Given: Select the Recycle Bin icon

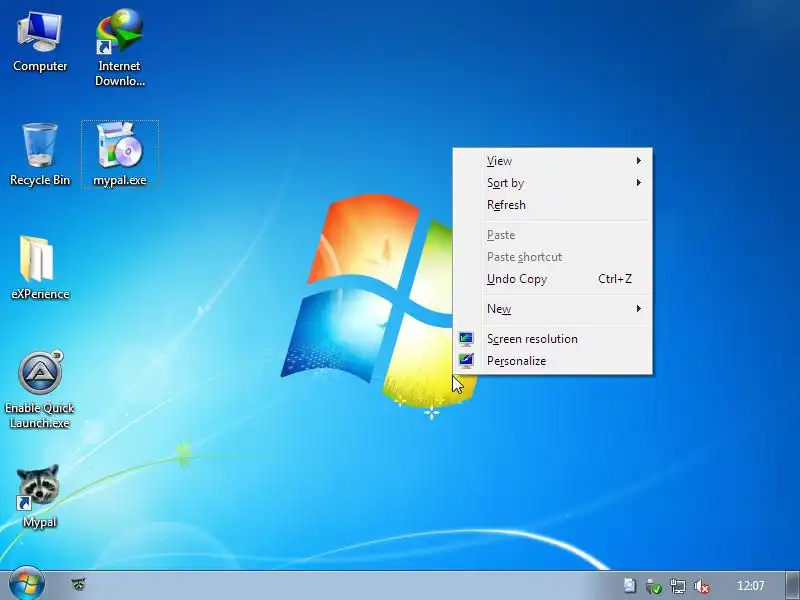Looking at the screenshot, I should pos(40,155).
